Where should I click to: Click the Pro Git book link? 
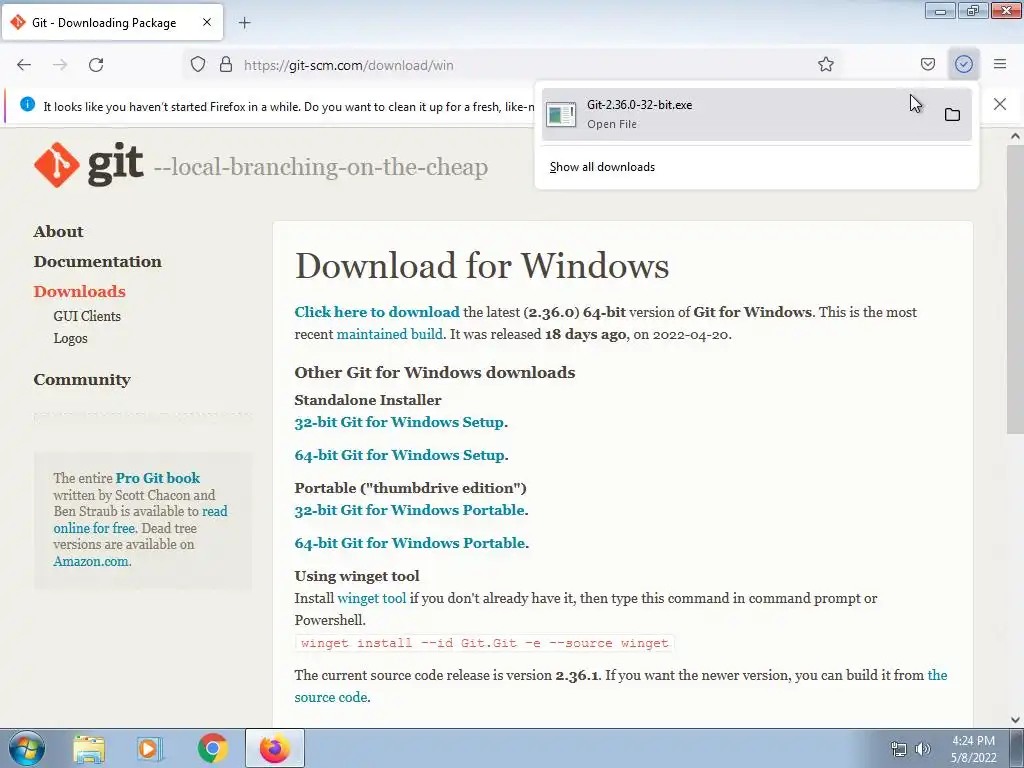[157, 478]
